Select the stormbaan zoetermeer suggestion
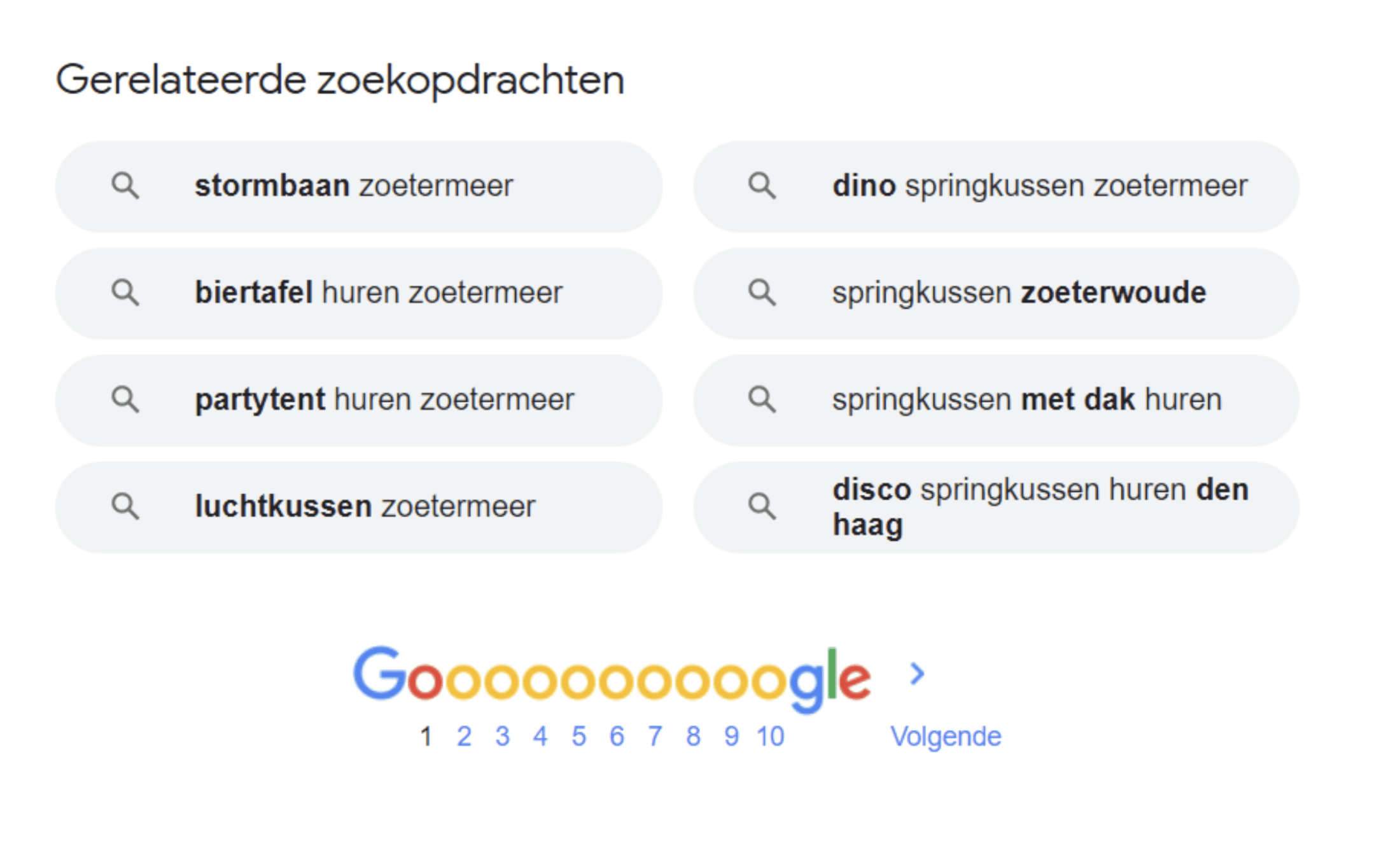 (359, 186)
